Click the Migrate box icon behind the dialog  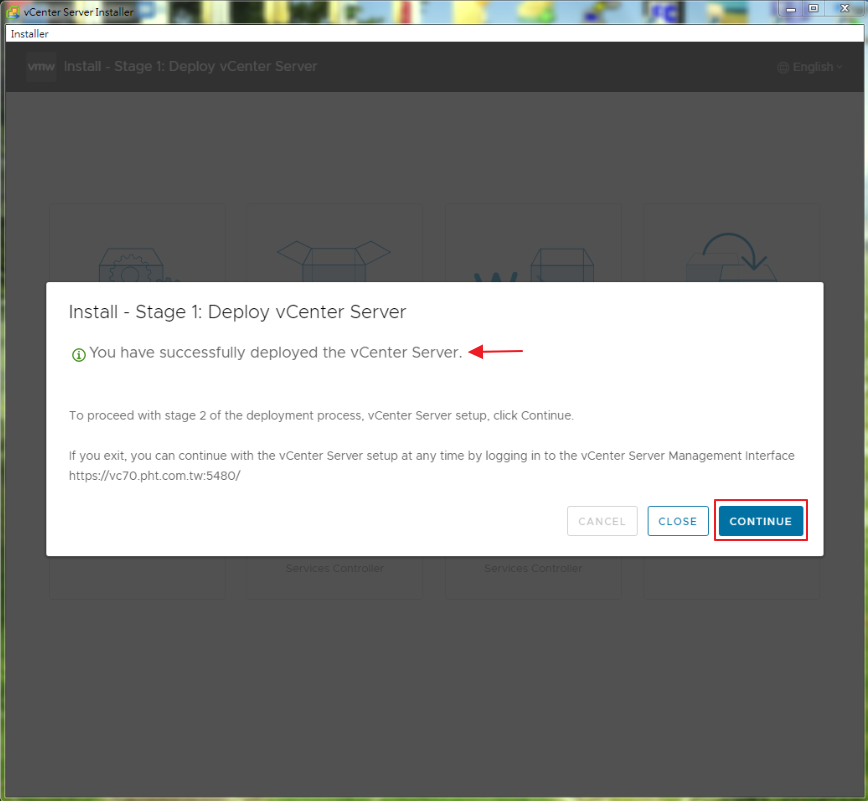click(534, 265)
